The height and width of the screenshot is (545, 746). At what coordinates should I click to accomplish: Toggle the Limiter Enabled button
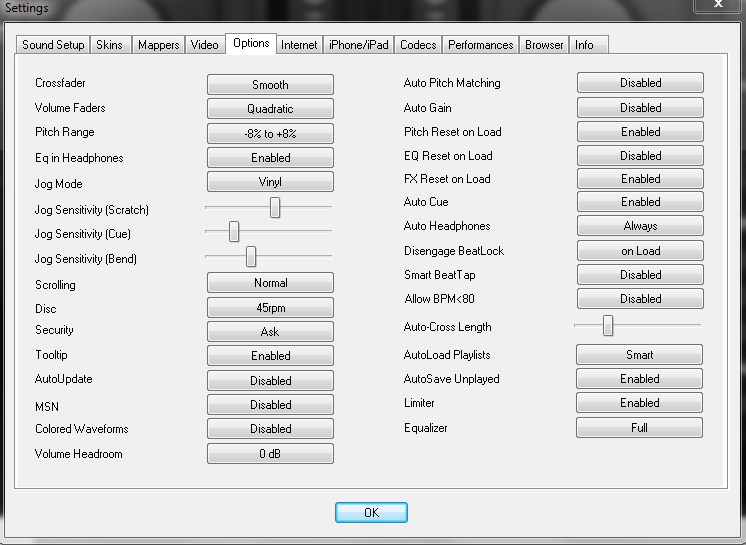640,403
